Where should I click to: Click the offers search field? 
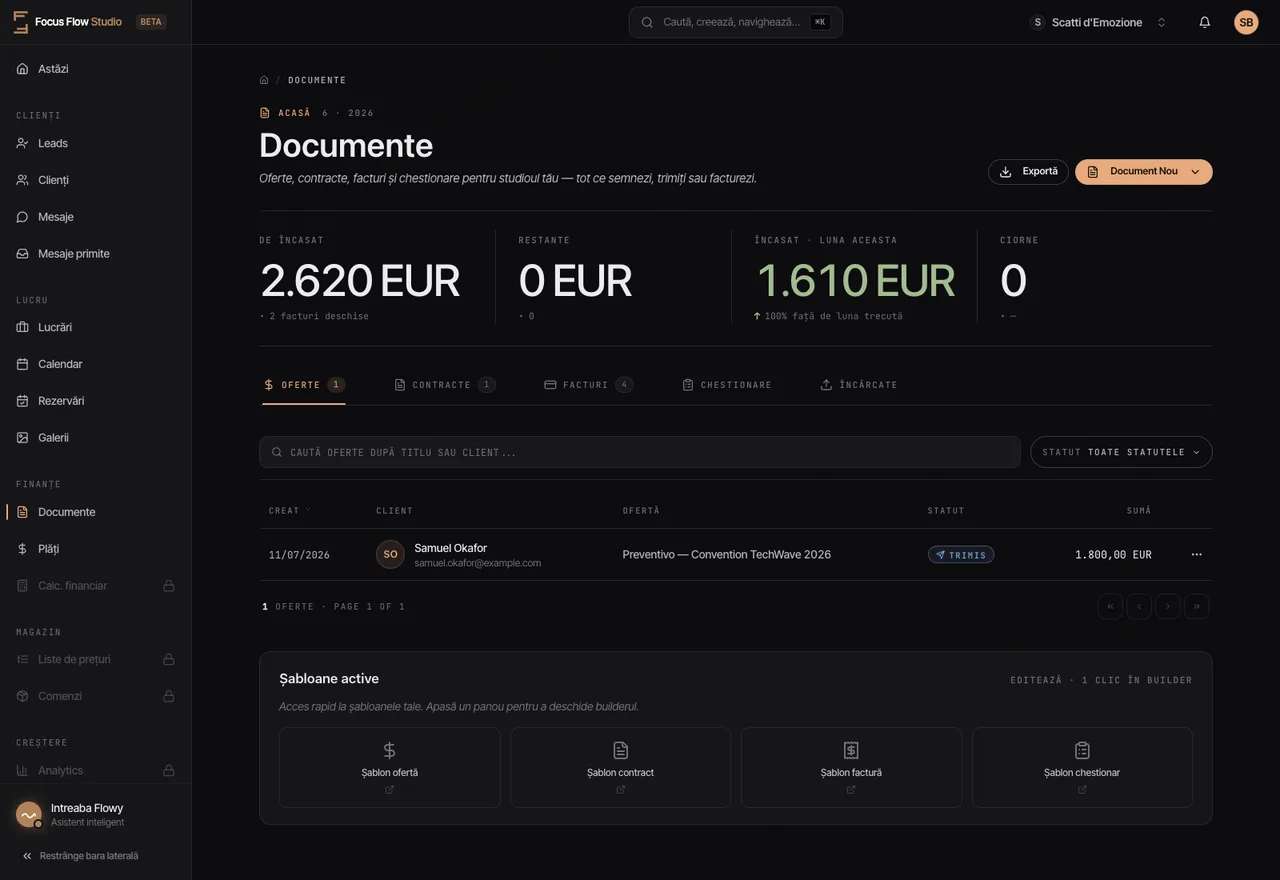640,452
